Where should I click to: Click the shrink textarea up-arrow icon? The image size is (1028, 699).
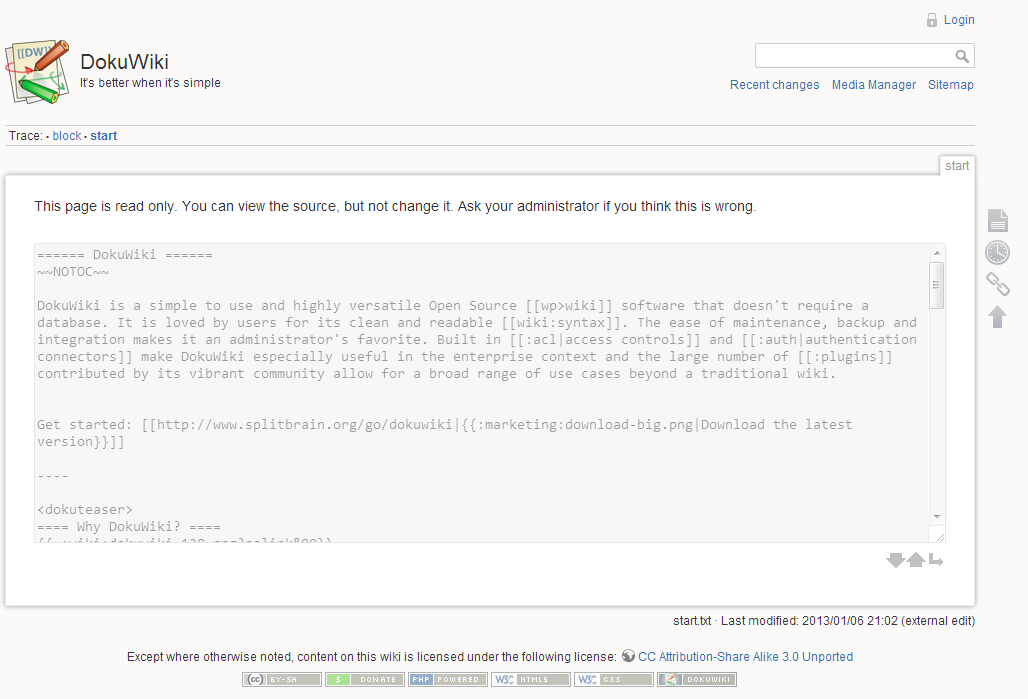(x=916, y=560)
